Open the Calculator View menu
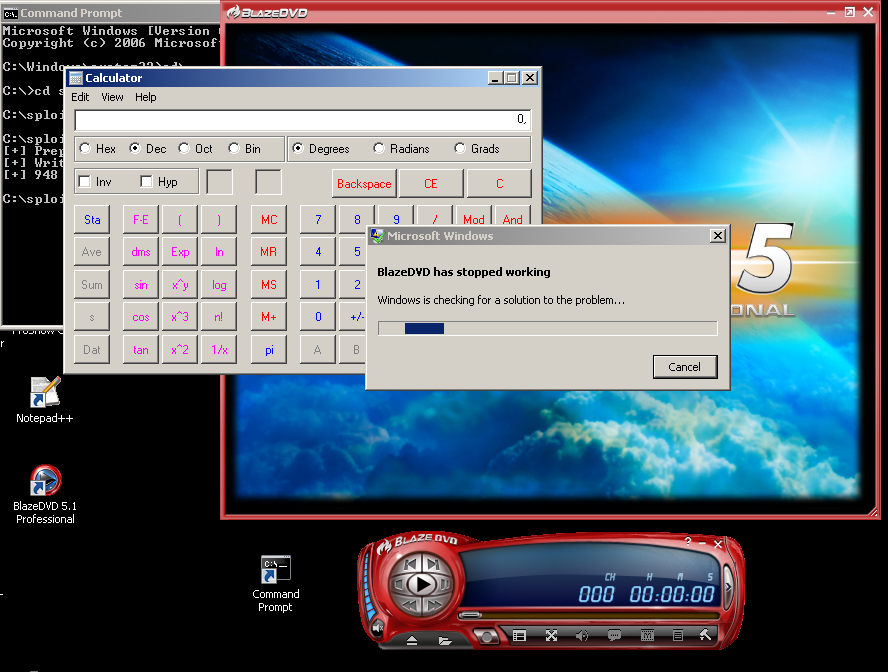This screenshot has width=888, height=672. (112, 97)
